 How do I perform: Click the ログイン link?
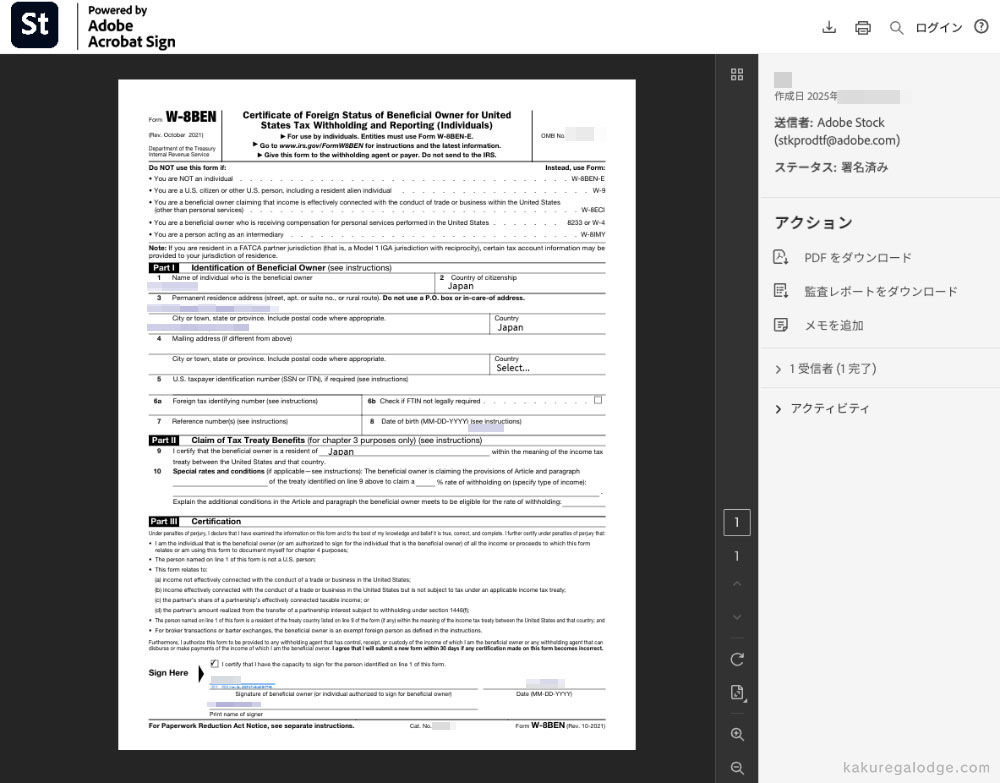click(939, 28)
